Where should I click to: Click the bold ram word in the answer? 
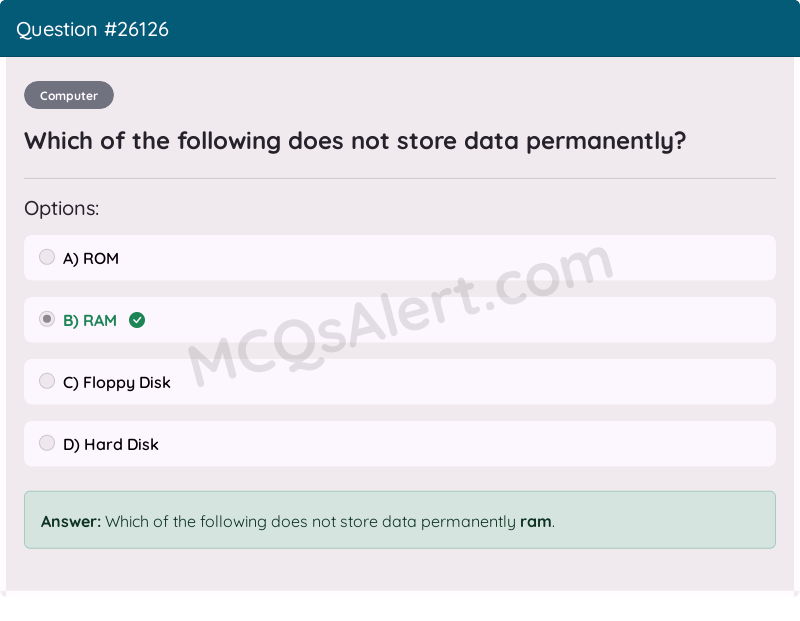(535, 521)
